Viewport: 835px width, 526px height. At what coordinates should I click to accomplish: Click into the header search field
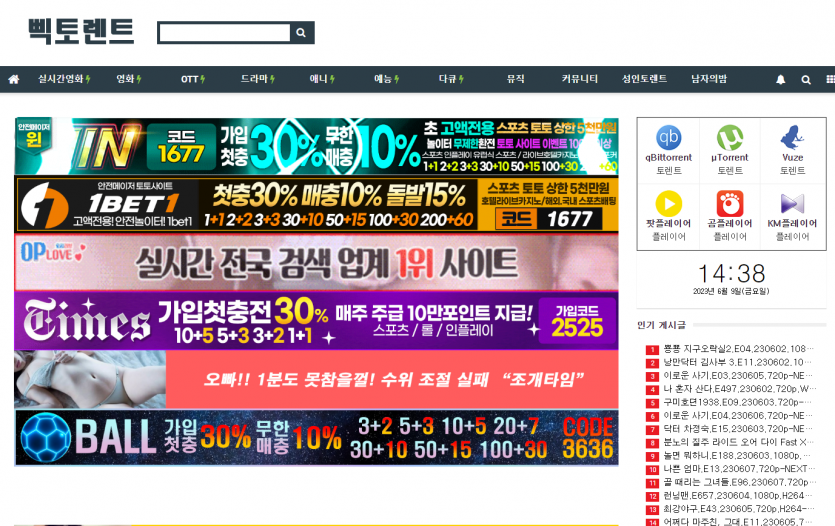224,33
